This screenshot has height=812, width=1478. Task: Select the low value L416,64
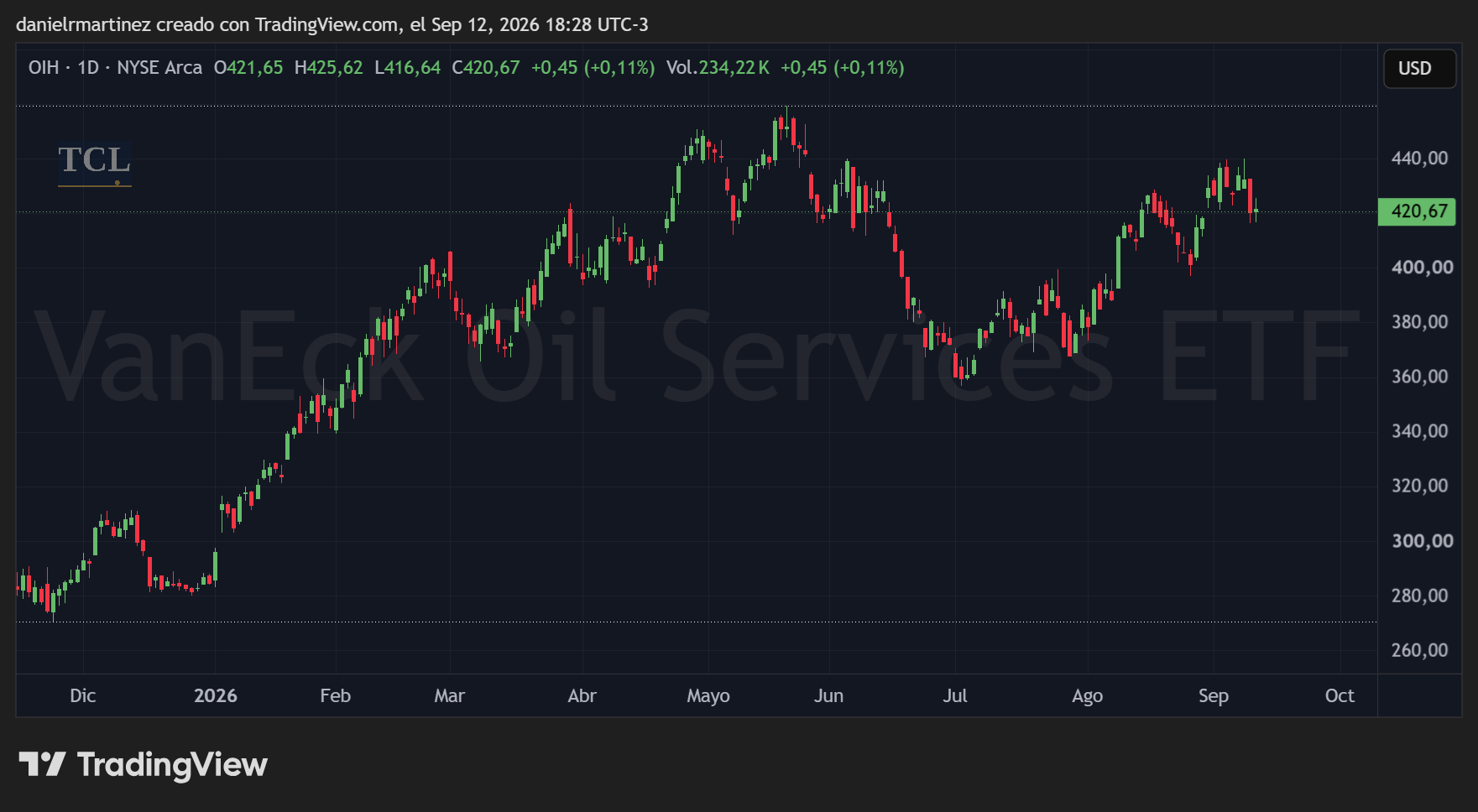click(x=408, y=68)
